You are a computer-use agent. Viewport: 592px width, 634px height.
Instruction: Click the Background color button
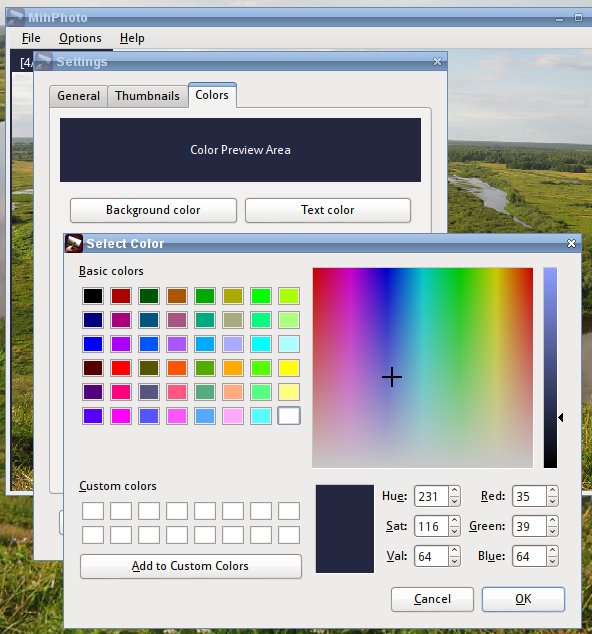point(153,210)
